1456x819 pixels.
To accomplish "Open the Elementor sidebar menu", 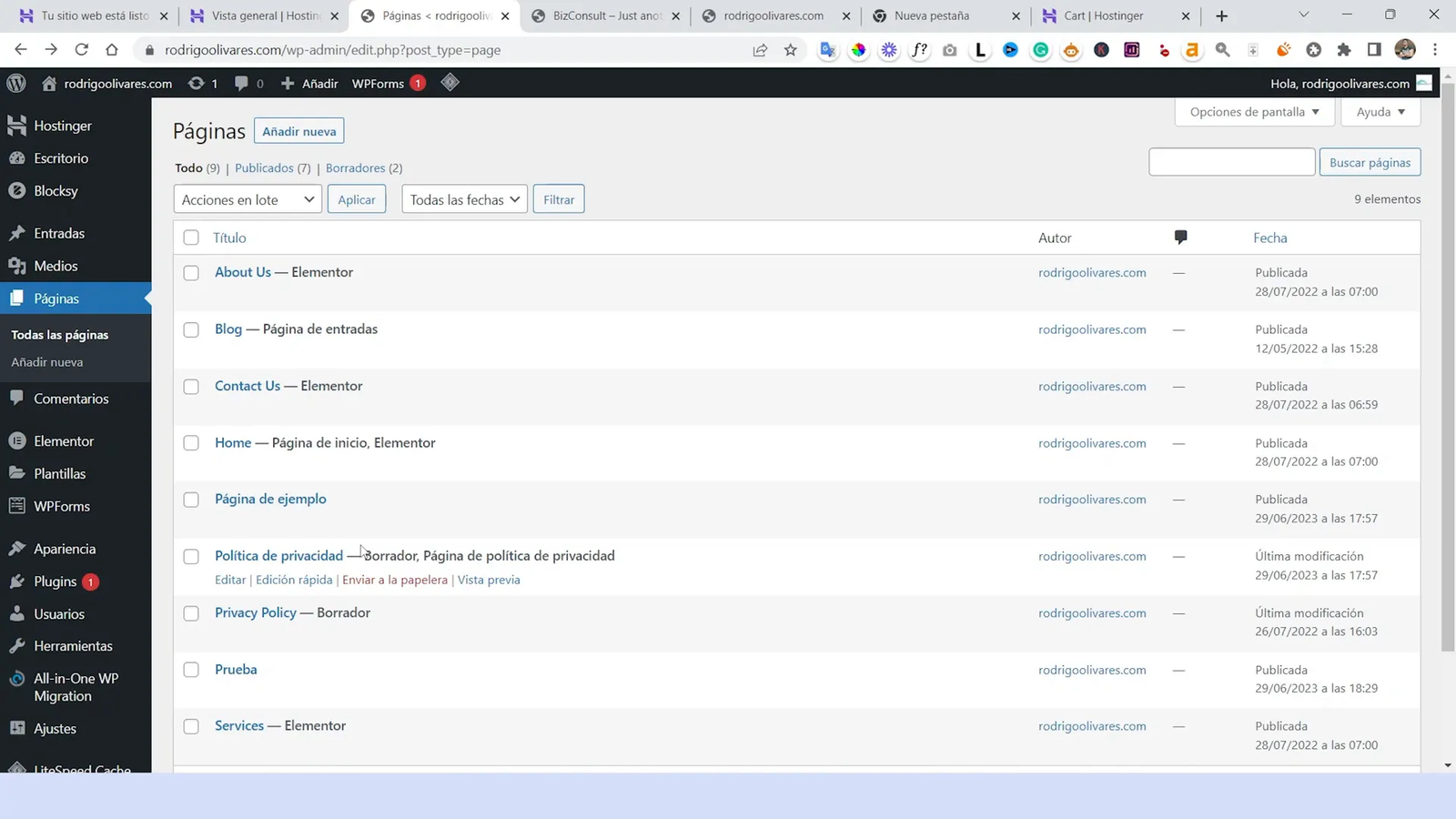I will (64, 440).
